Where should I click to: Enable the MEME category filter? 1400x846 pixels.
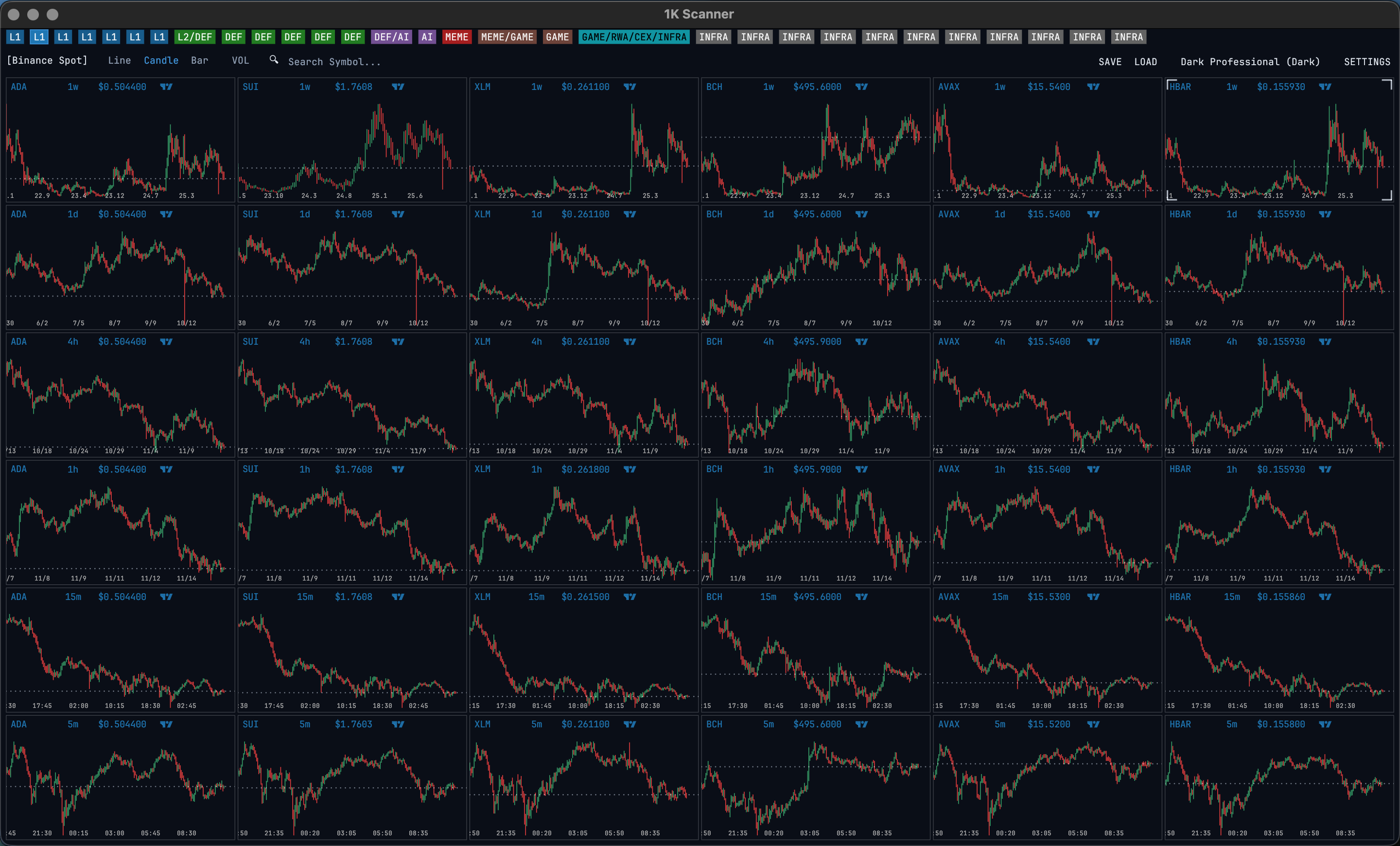[457, 36]
